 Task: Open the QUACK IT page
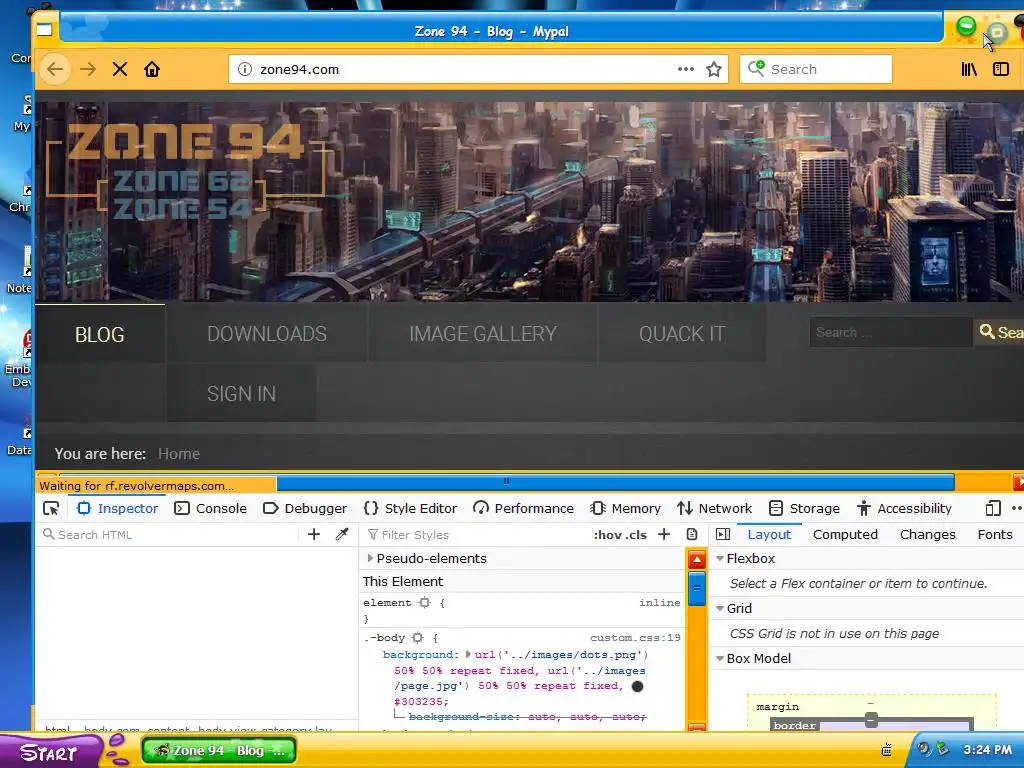tap(682, 334)
